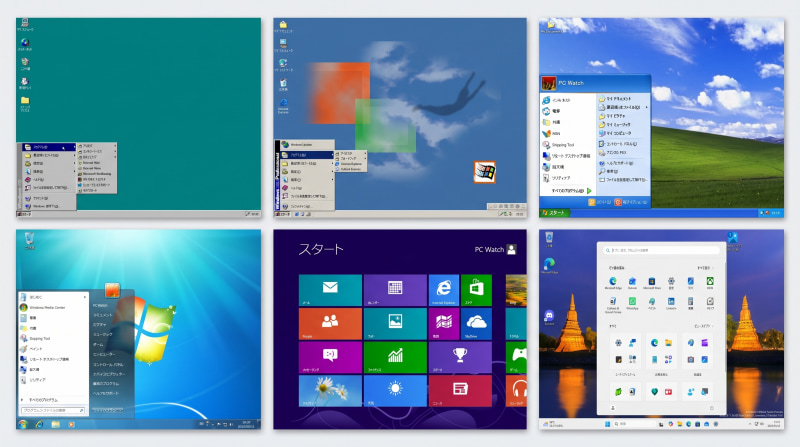Expand All Programs in Windows 7 Start menu
The width and height of the screenshot is (800, 447).
[42, 400]
